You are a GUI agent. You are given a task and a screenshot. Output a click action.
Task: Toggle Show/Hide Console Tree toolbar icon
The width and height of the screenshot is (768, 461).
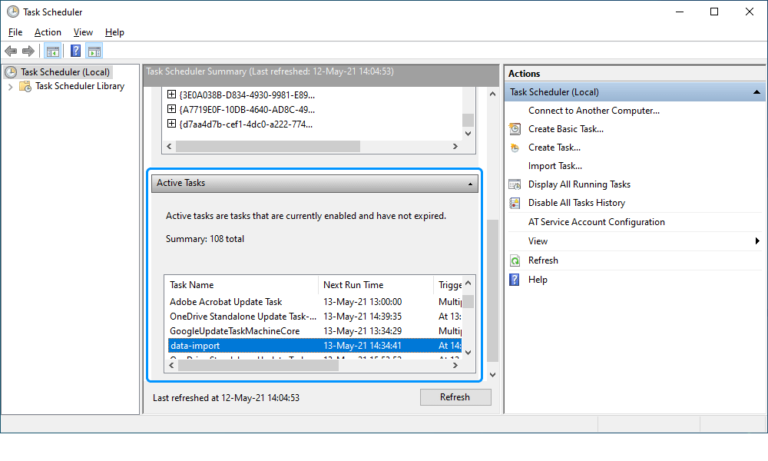(x=53, y=51)
